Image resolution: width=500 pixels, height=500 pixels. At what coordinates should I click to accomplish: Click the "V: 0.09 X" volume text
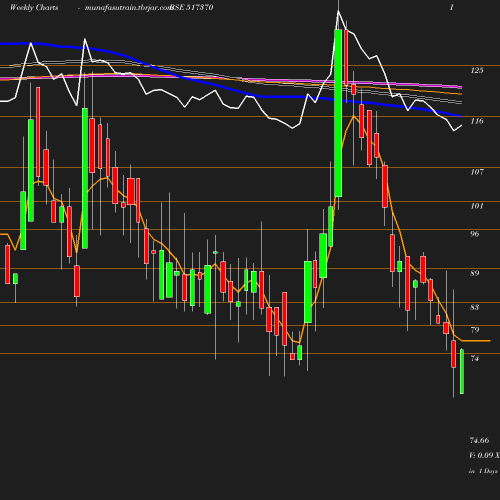pyautogui.click(x=484, y=455)
